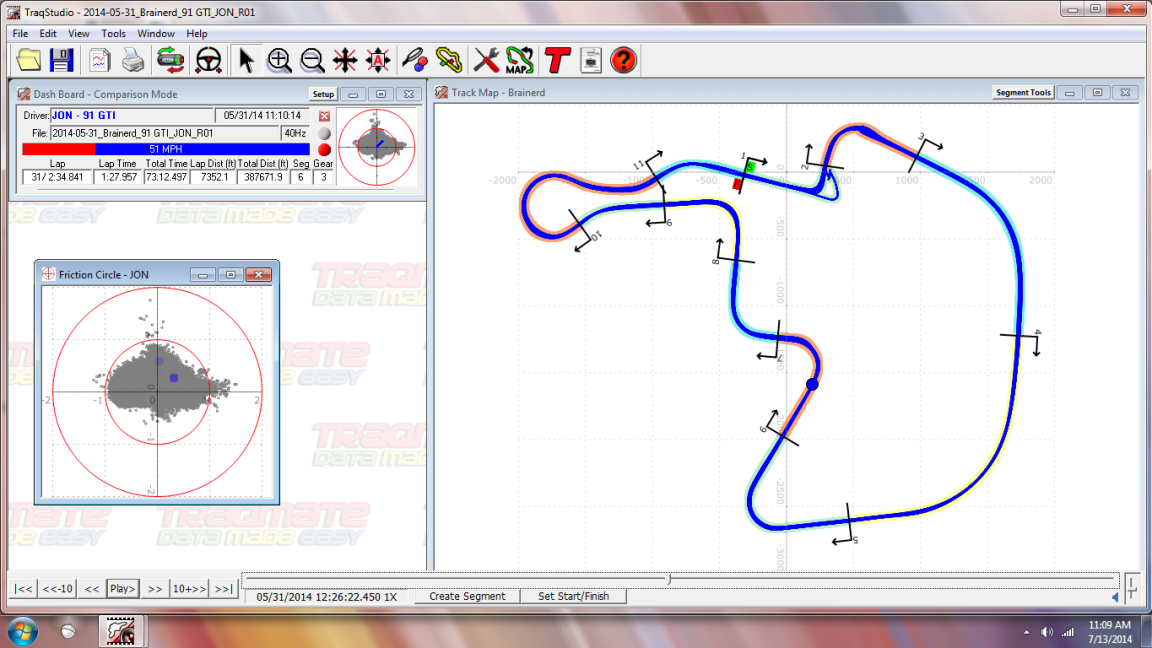The height and width of the screenshot is (648, 1152).
Task: Click the blue position dot on track map
Action: point(812,384)
